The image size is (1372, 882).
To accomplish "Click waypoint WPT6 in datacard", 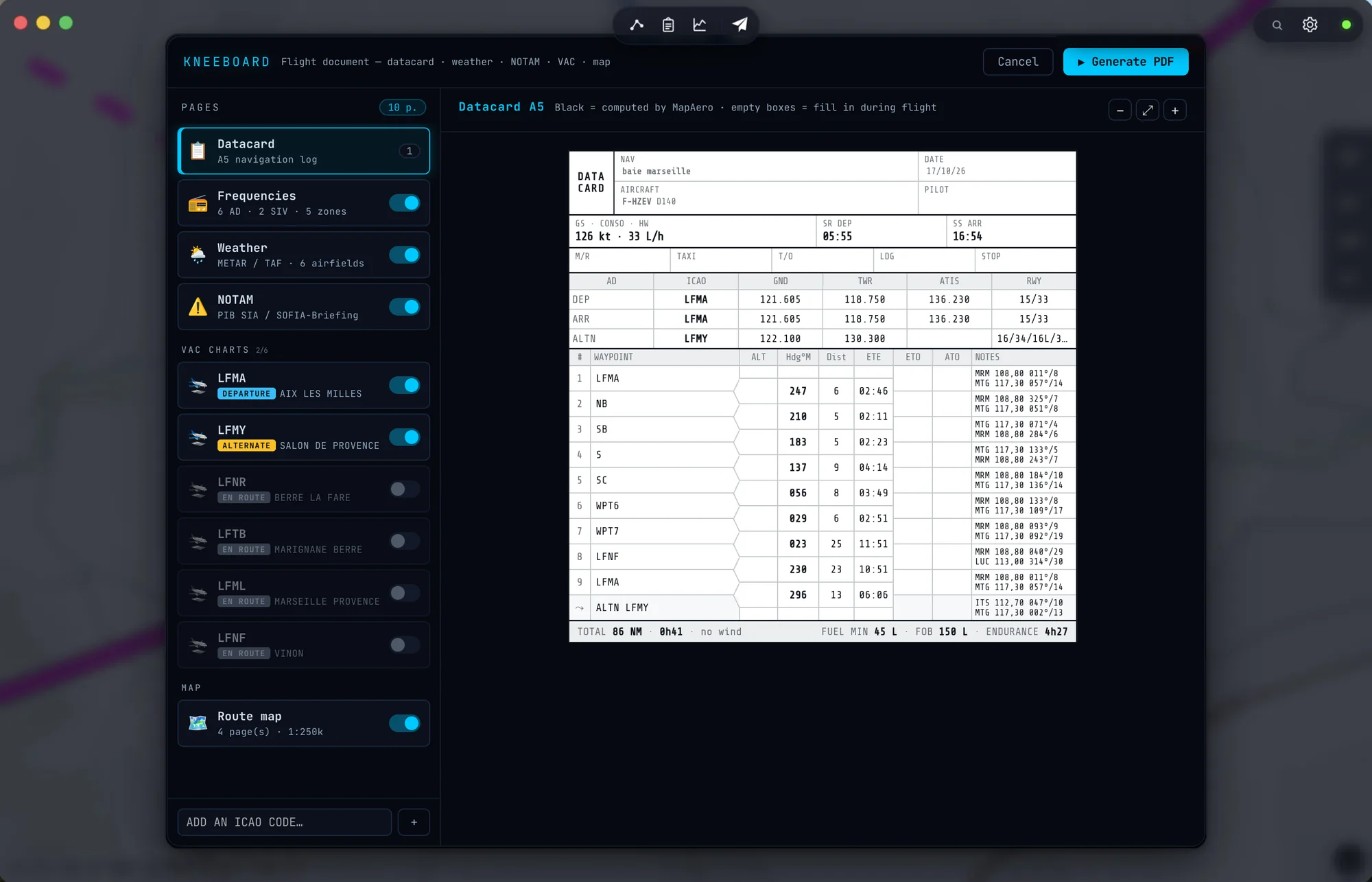I will [x=607, y=506].
